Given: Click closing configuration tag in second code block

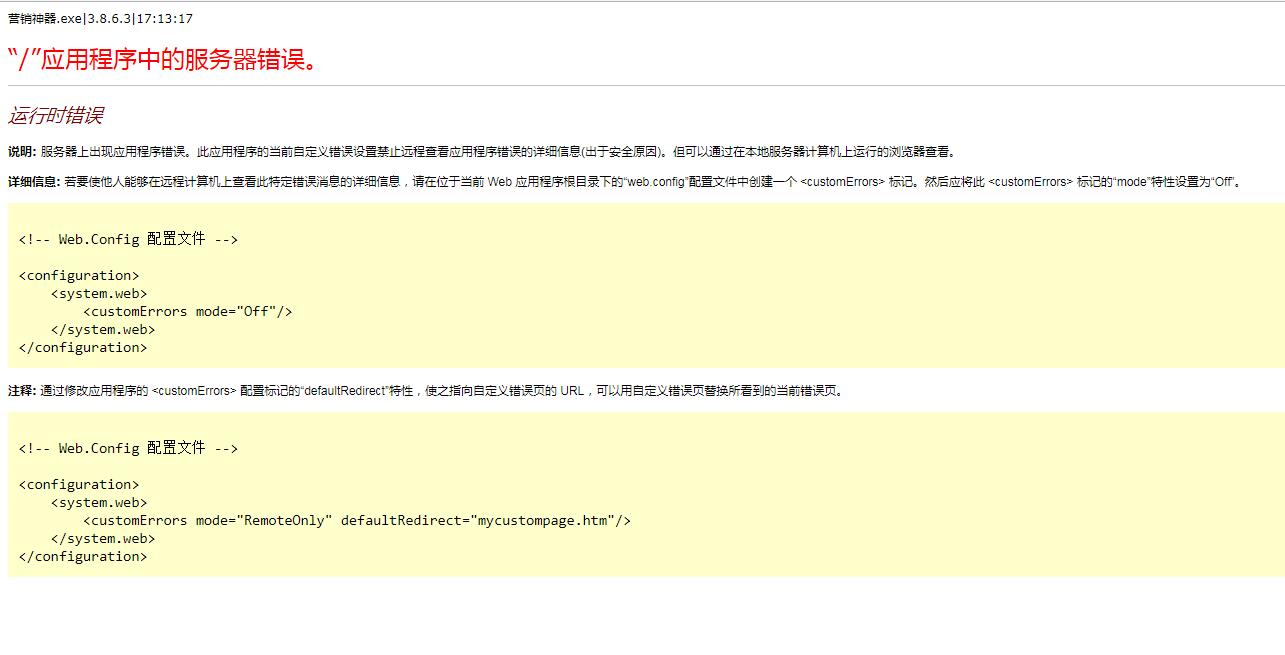Looking at the screenshot, I should coord(83,556).
